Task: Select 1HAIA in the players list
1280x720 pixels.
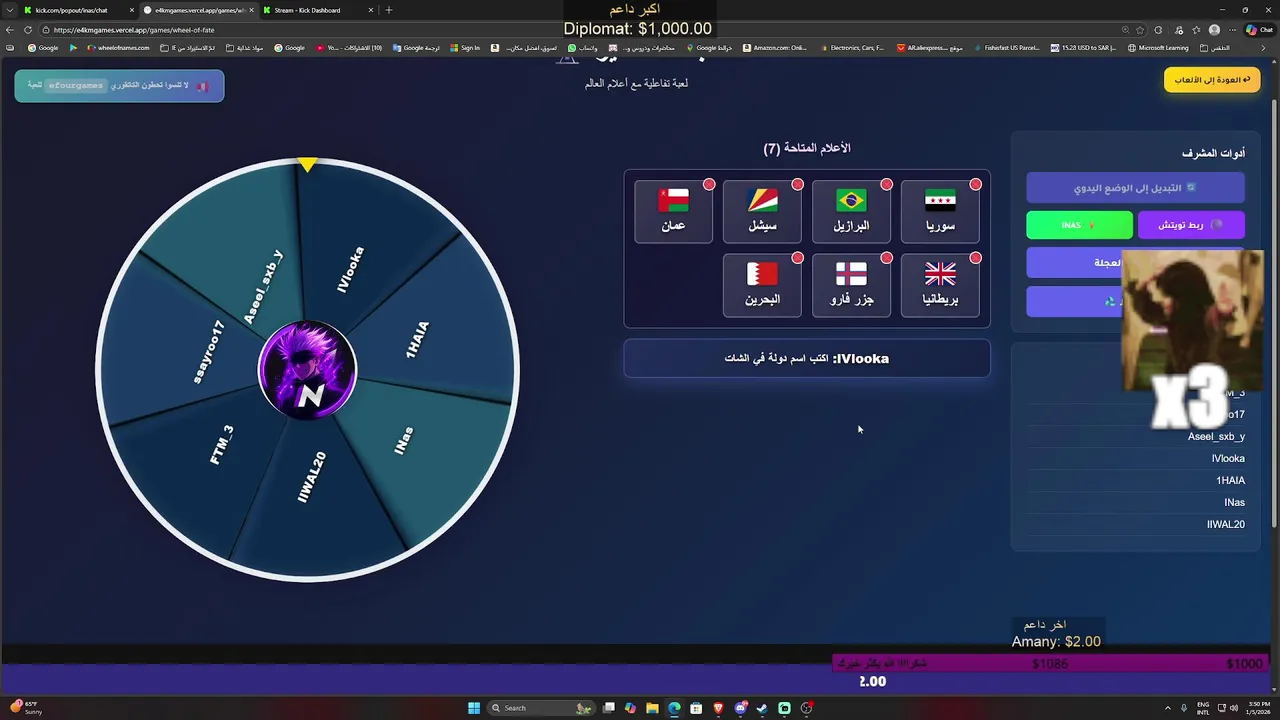Action: pos(1230,480)
